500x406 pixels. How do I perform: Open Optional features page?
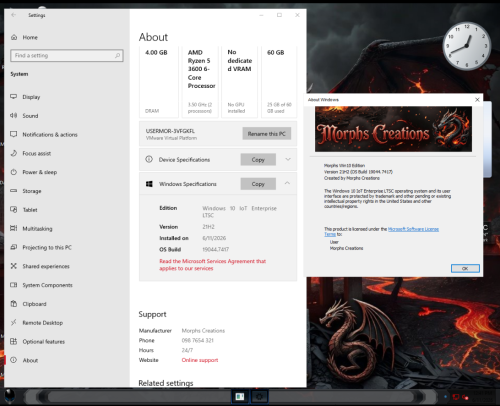point(43,342)
